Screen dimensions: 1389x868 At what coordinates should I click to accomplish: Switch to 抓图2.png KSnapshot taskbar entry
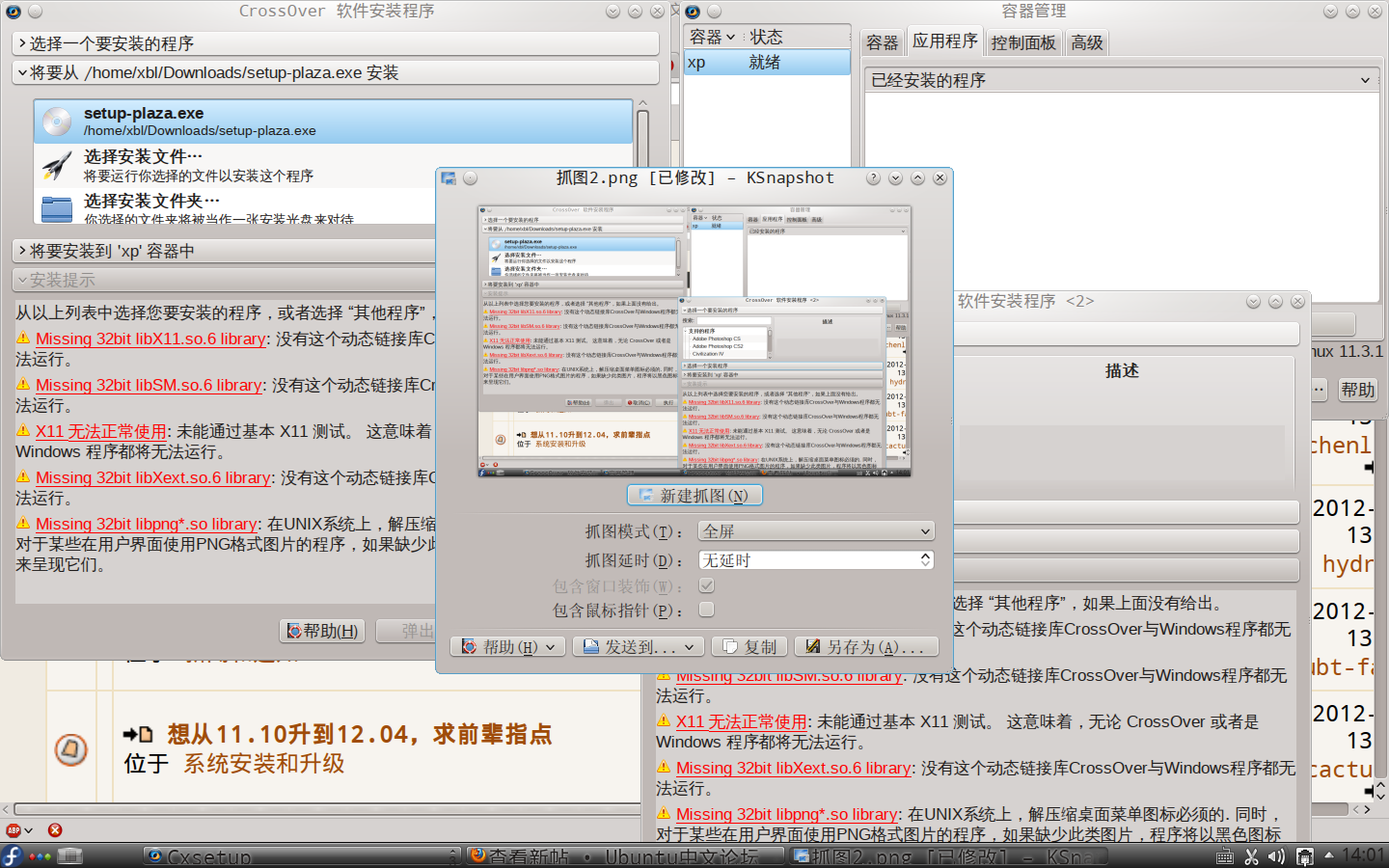point(946,855)
